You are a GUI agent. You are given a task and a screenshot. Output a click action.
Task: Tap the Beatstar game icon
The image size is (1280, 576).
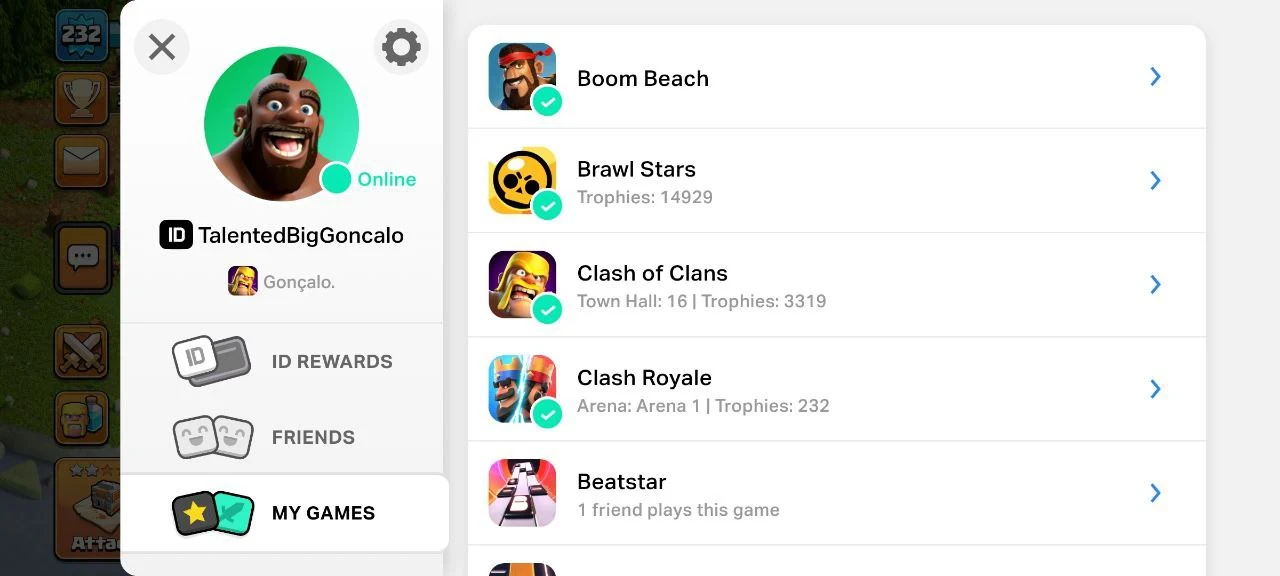point(522,493)
